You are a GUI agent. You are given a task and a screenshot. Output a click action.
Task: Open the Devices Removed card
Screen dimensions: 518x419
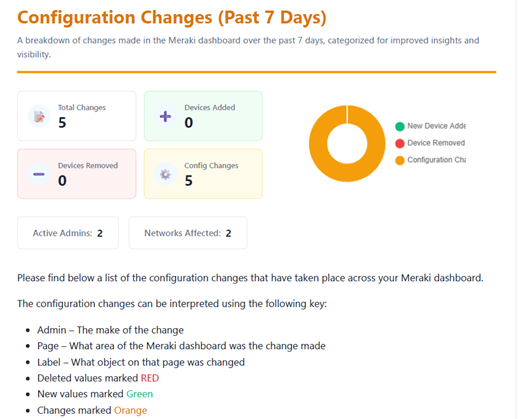(77, 174)
